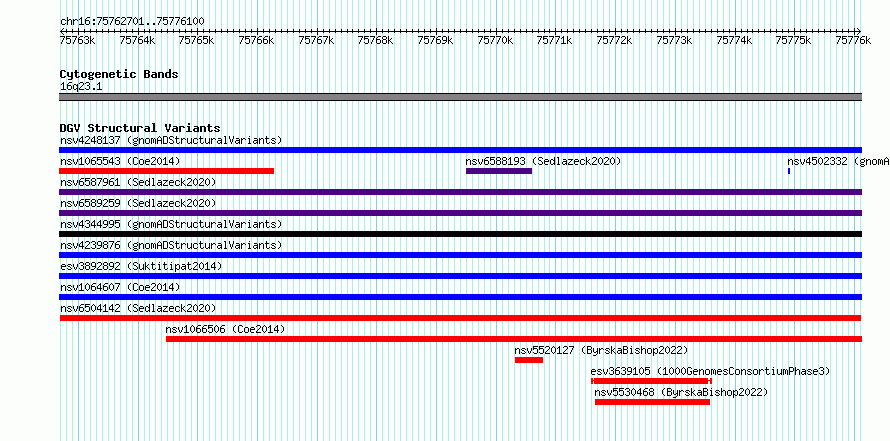Click ruler position 75772k
890x441 pixels.
(615, 40)
